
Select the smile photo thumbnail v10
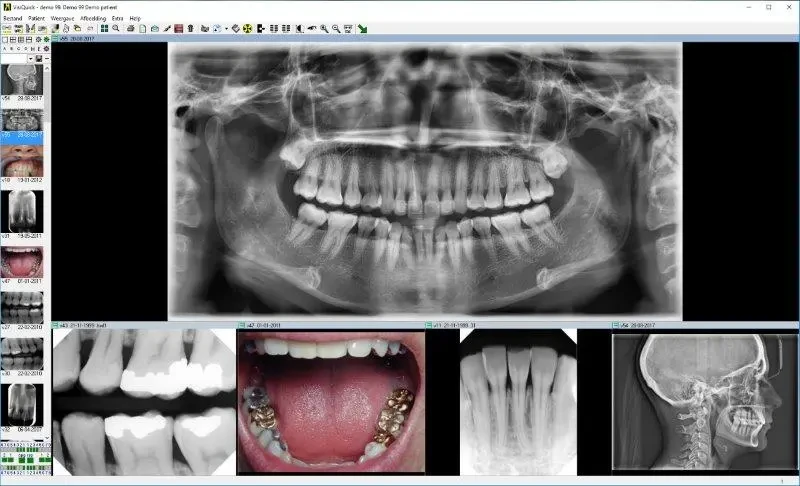tap(22, 160)
